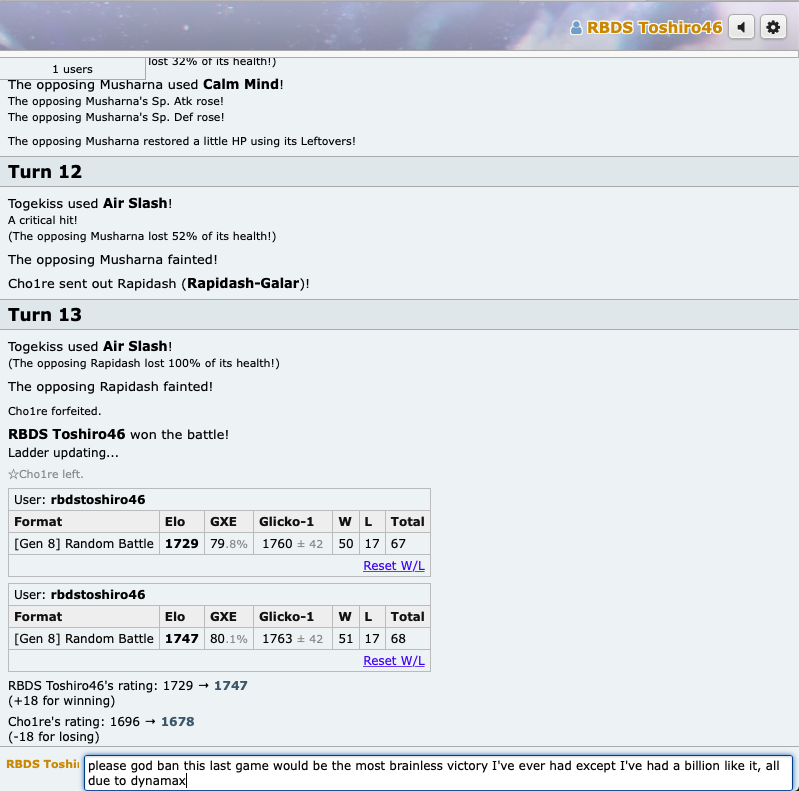Click 'RBDS Toshiro46 won the battle!' line
The height and width of the screenshot is (791, 799).
[x=118, y=434]
